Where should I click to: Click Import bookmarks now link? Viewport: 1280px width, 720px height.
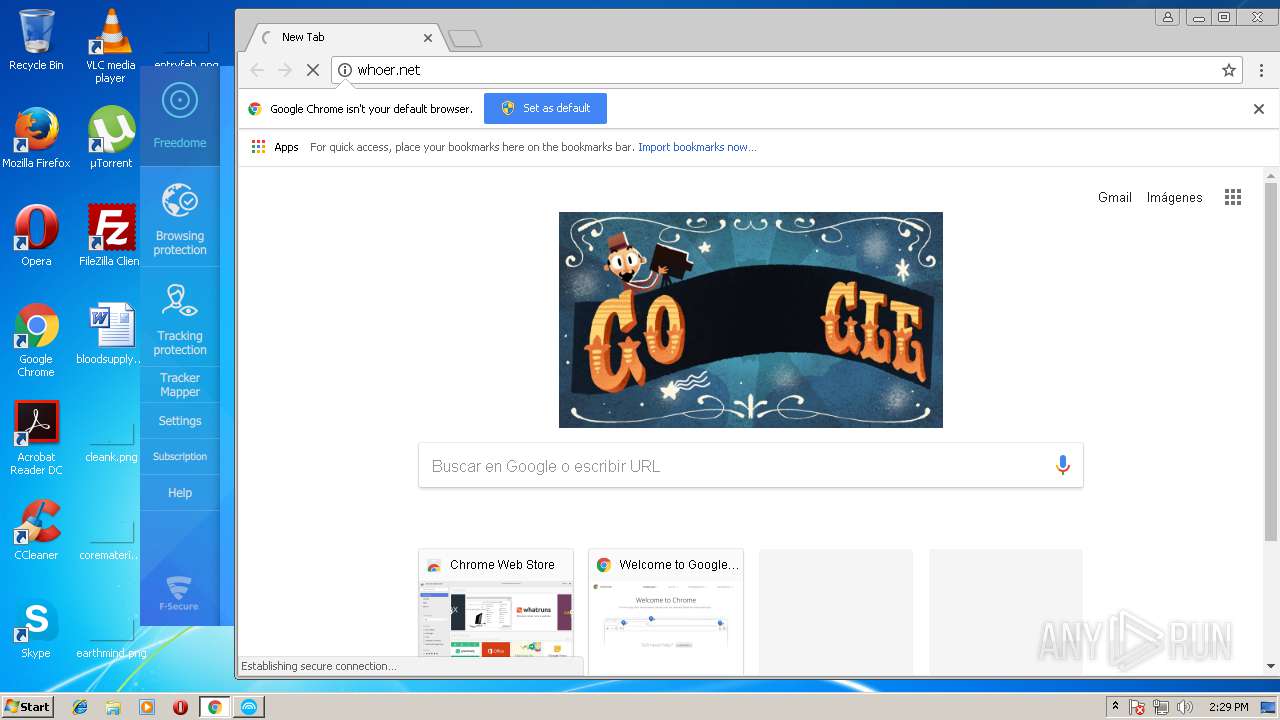[x=697, y=147]
